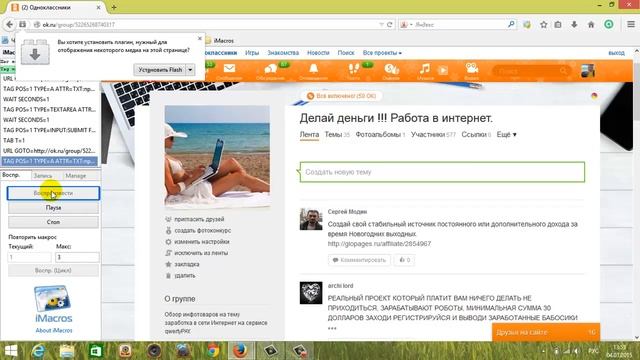Go to Firefox home page icon
The height and width of the screenshot is (360, 640).
(x=591, y=24)
